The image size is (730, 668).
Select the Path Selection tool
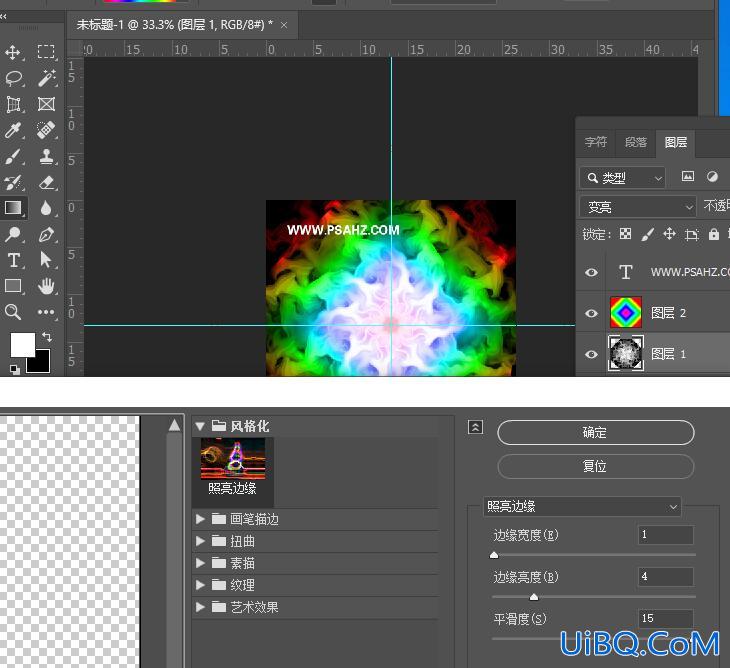(x=46, y=259)
